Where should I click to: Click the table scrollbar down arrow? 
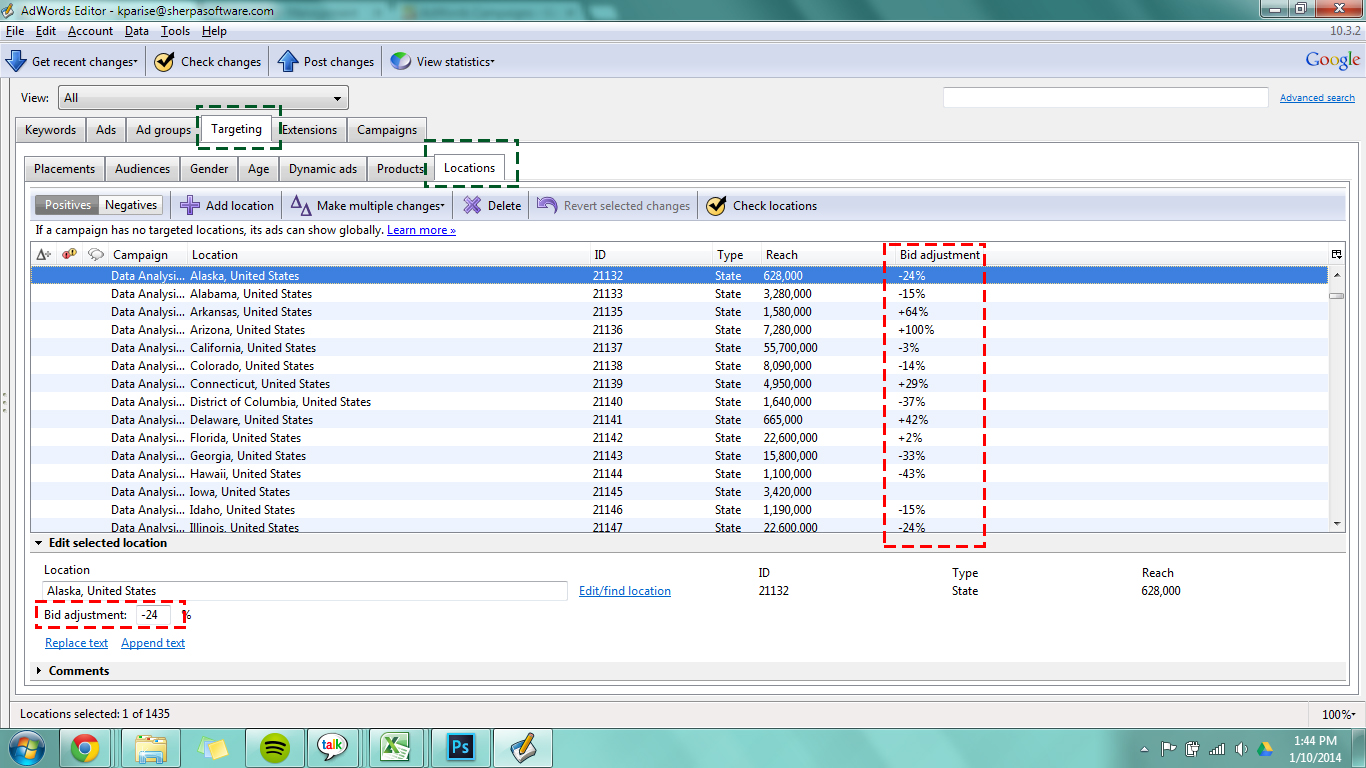[x=1336, y=523]
